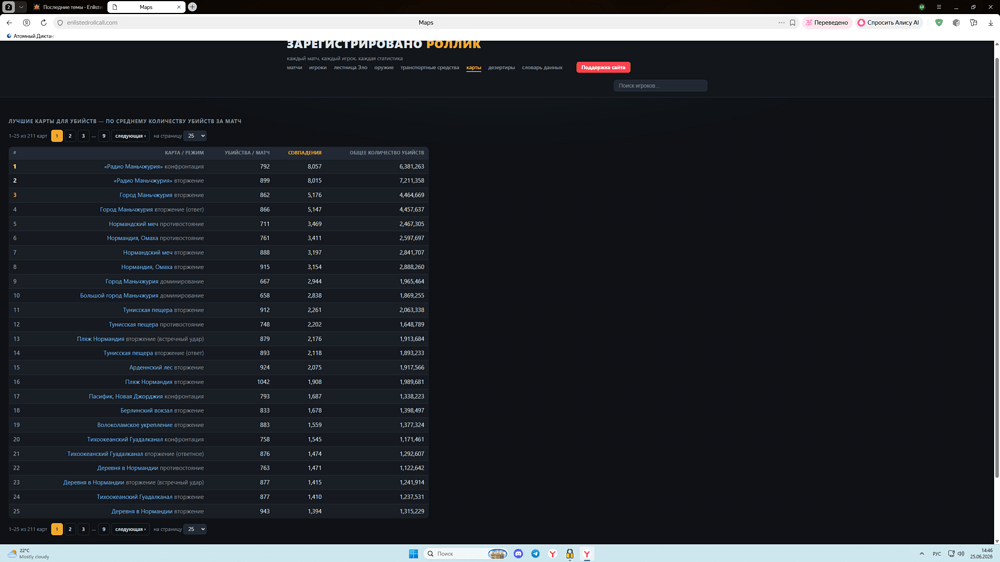Open Telegram from the taskbar
This screenshot has width=1000, height=562.
(535, 554)
